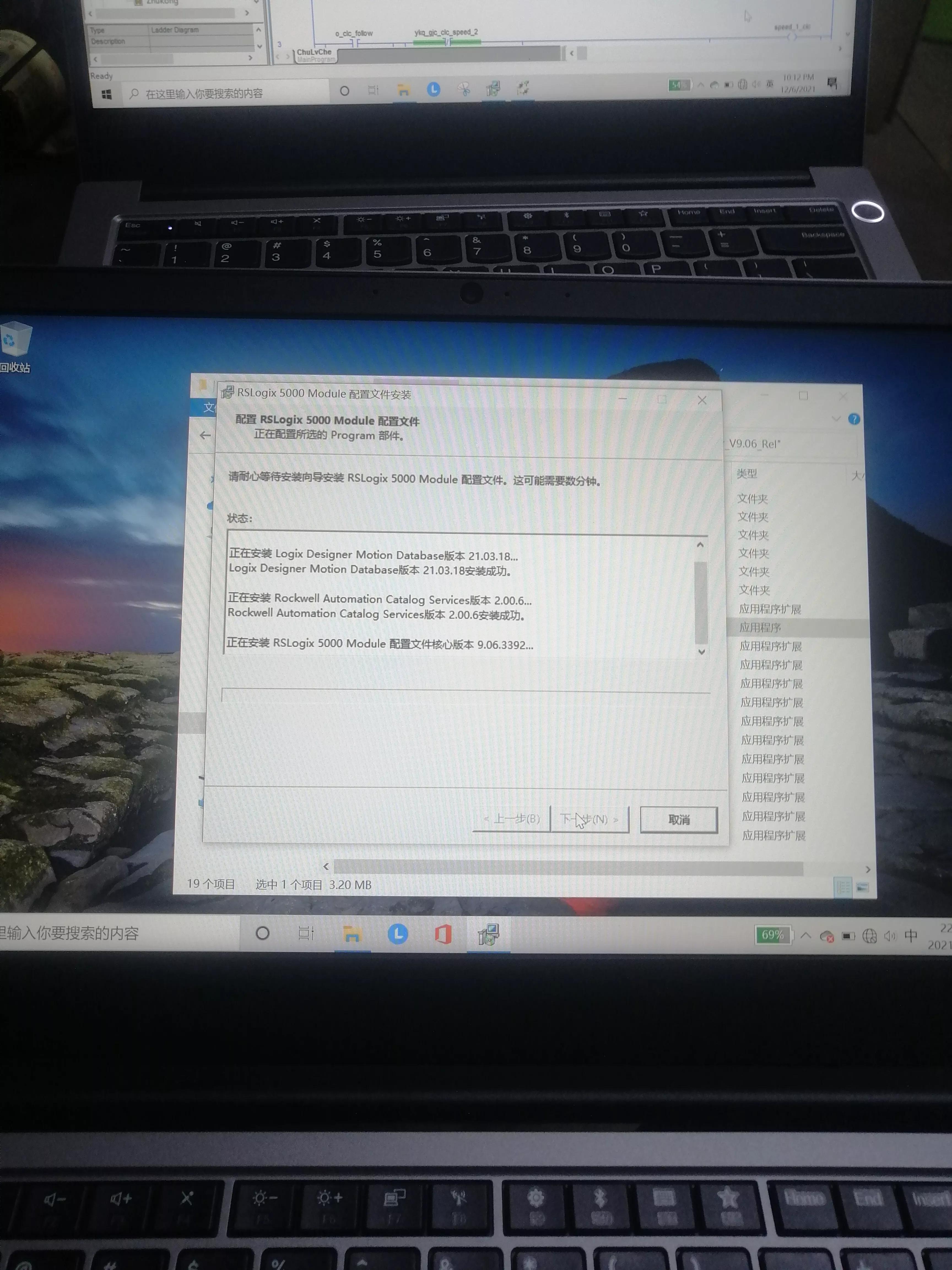Click the 取消 cancel button
This screenshot has width=952, height=1270.
pos(679,820)
